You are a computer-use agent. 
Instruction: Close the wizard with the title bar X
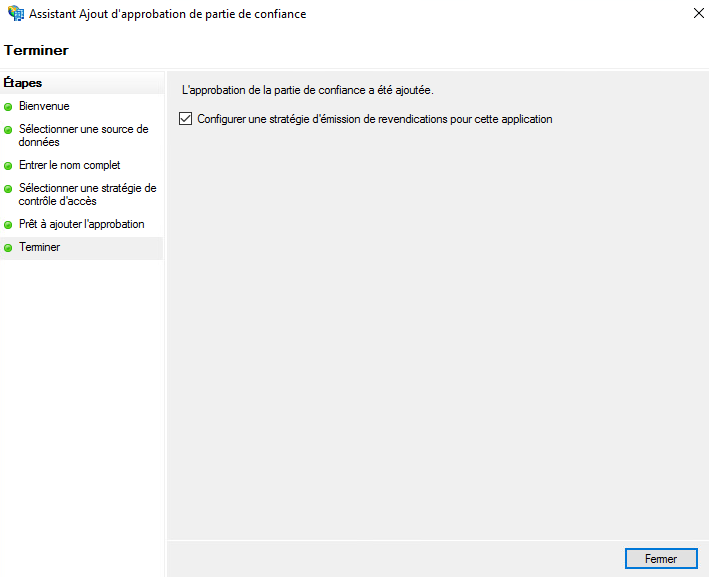695,14
